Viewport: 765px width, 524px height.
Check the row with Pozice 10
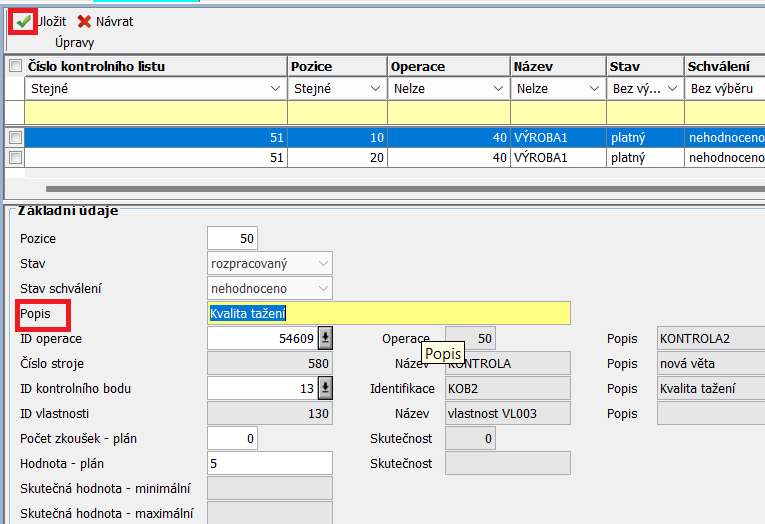pyautogui.click(x=15, y=137)
